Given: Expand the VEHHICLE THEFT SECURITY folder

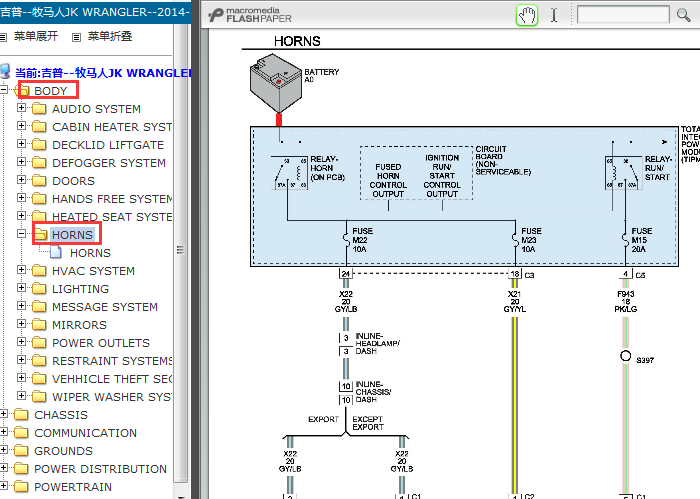Looking at the screenshot, I should click(x=21, y=378).
